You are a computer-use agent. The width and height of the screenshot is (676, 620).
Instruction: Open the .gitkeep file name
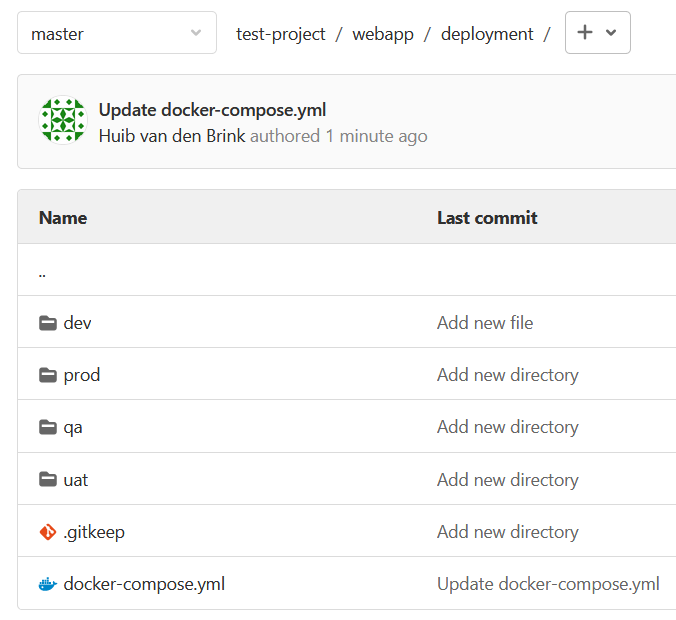click(x=94, y=532)
